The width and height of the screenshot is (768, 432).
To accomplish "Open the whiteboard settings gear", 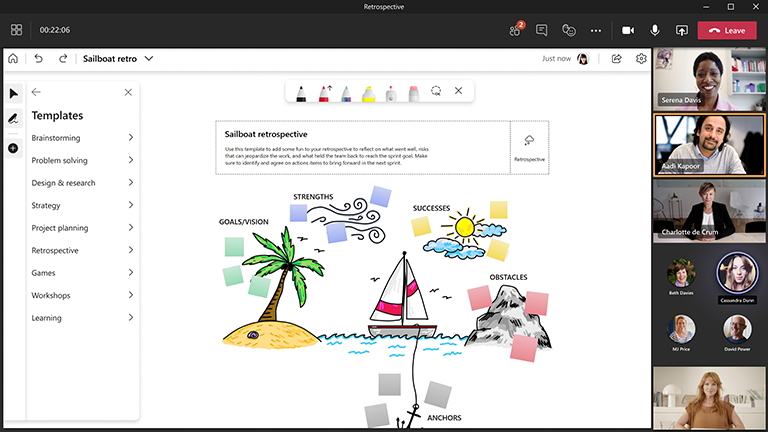I will 641,59.
